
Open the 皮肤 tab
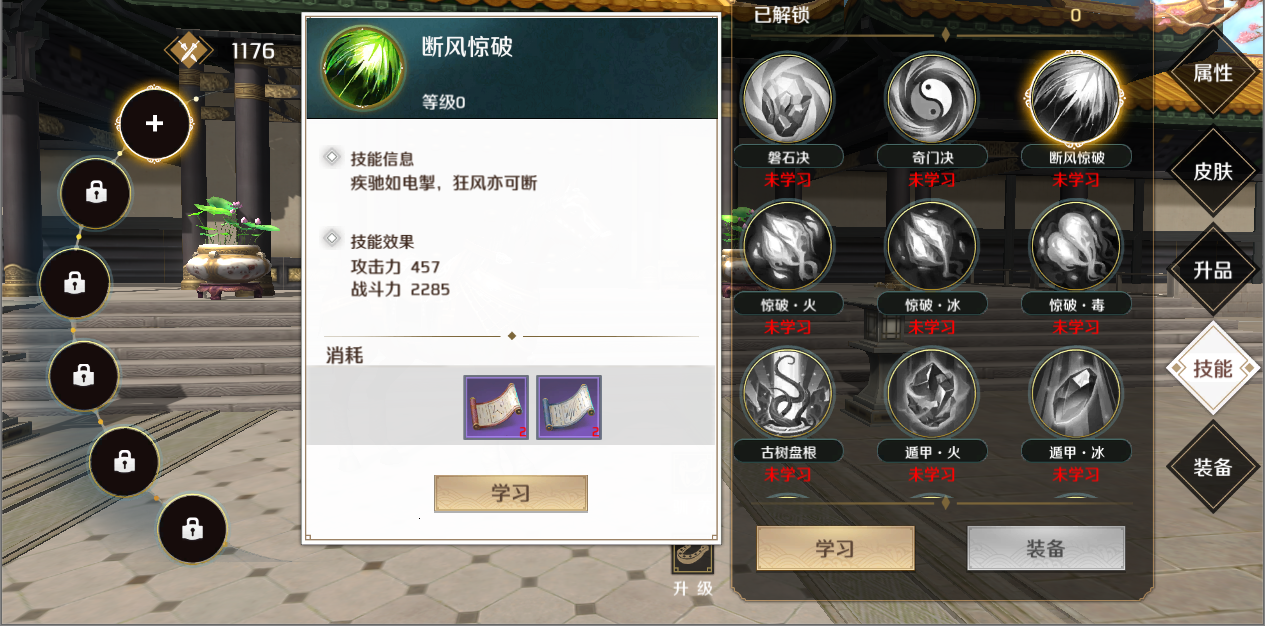click(1213, 171)
